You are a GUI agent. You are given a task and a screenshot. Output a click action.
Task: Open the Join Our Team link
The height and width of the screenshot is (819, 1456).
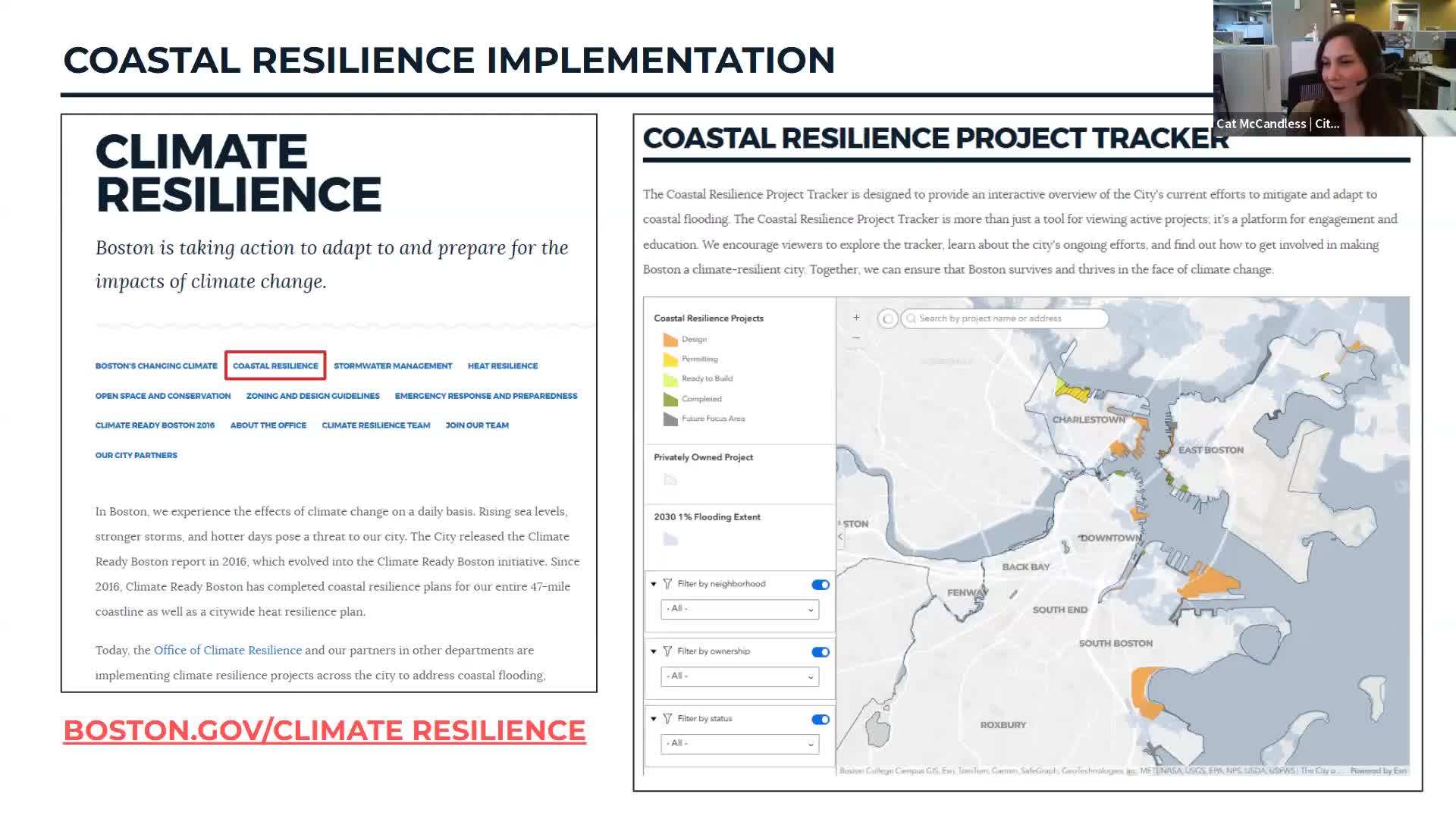[477, 425]
